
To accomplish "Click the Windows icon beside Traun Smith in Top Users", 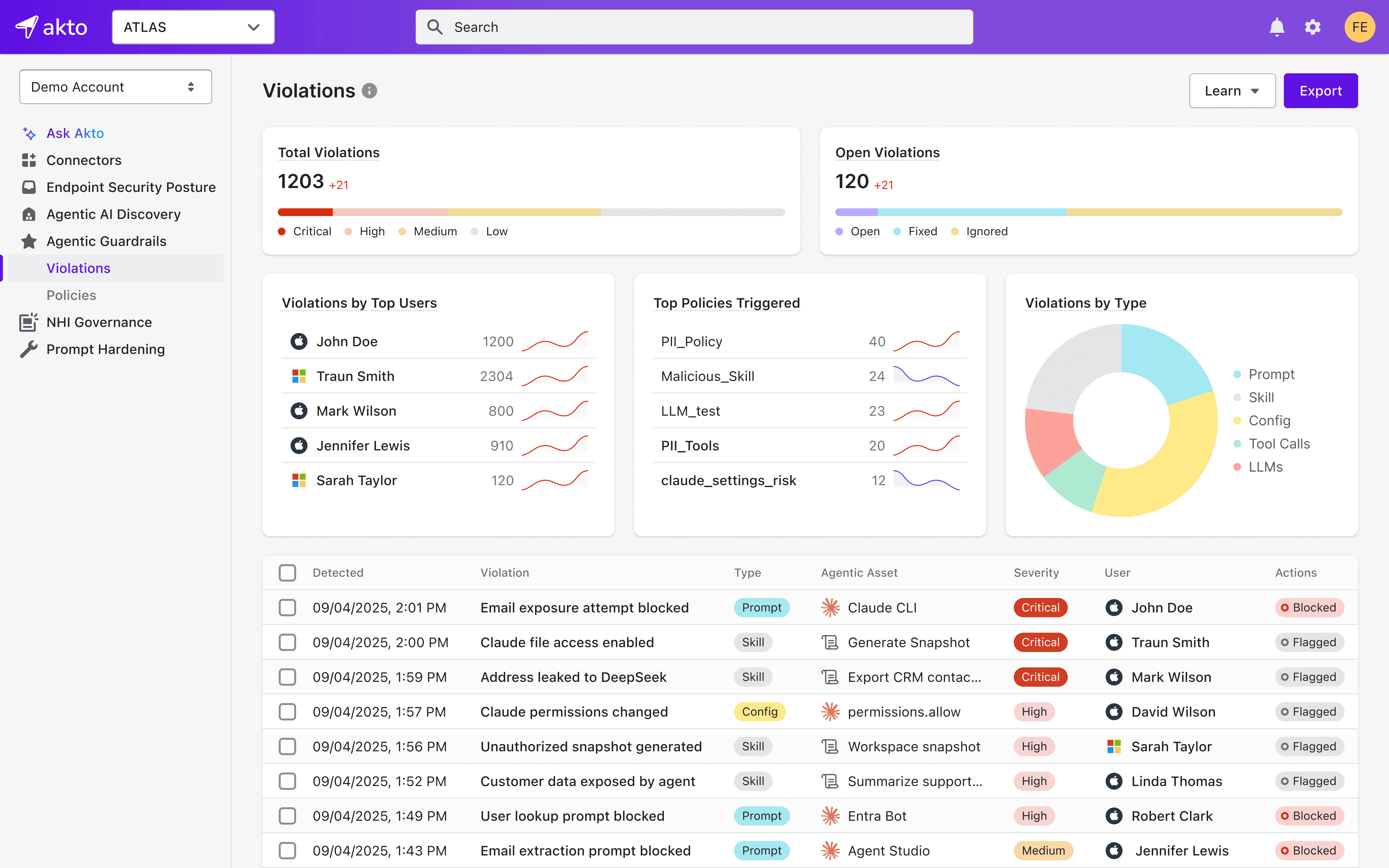I will (299, 376).
